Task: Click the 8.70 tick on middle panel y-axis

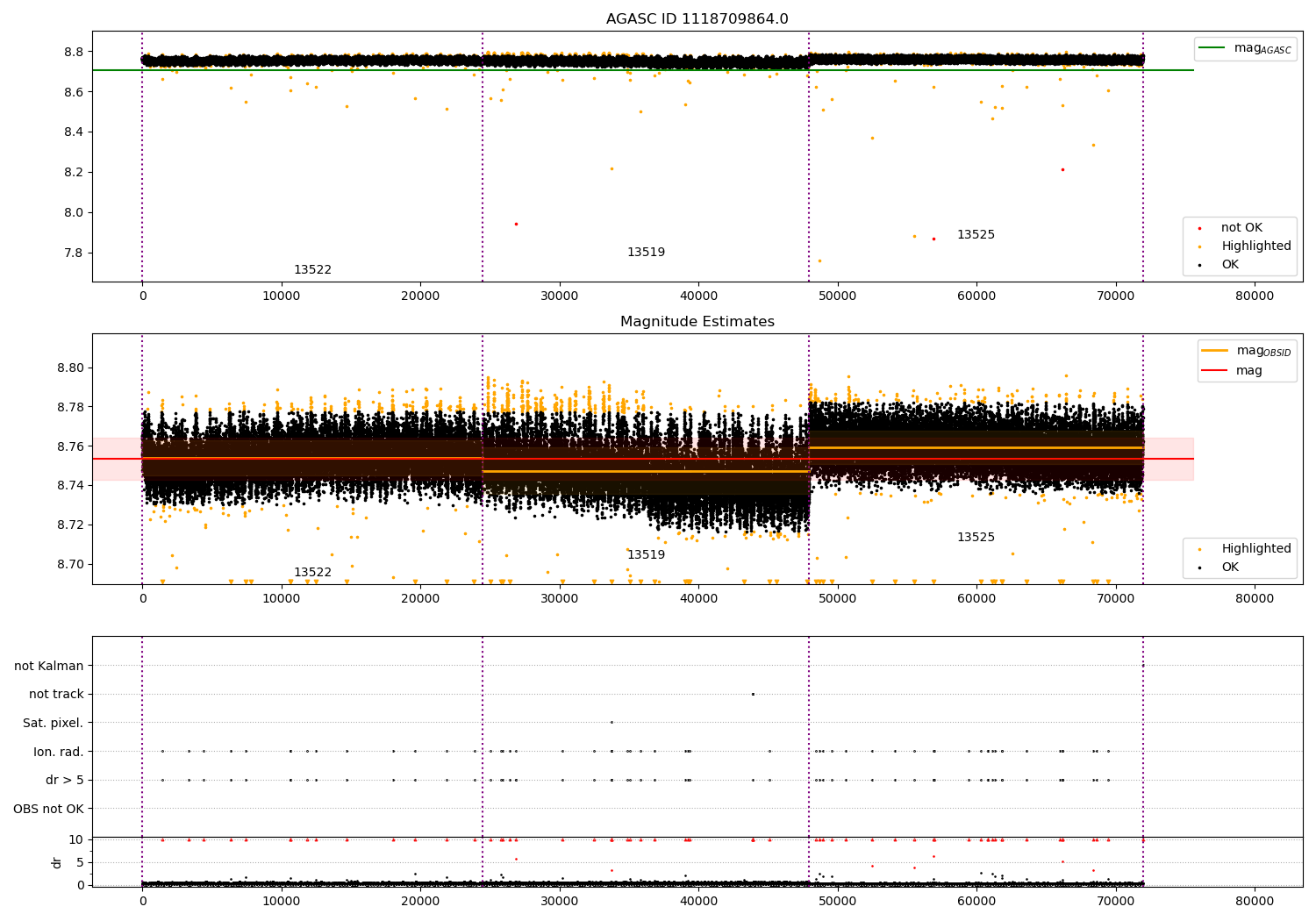Action: click(x=69, y=565)
